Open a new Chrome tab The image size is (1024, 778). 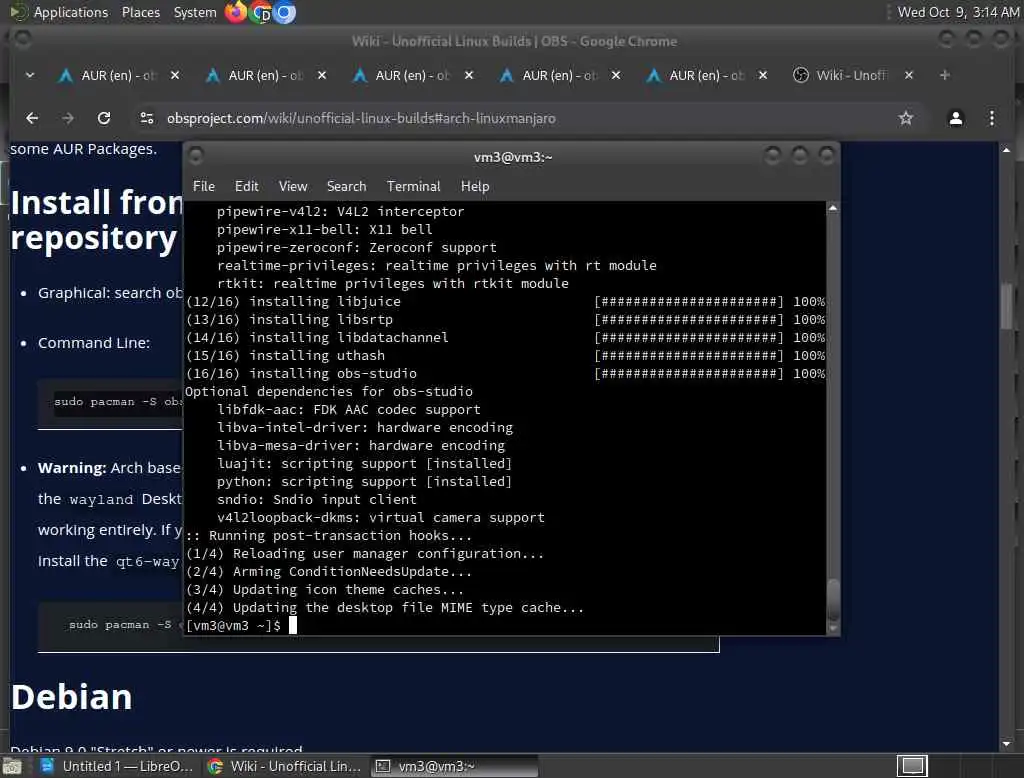pyautogui.click(x=944, y=75)
